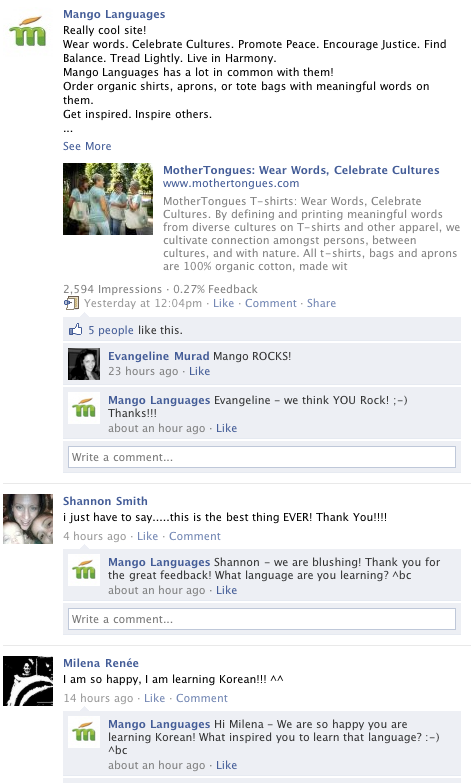Image resolution: width=471 pixels, height=783 pixels.
Task: Click Mango logo in reply to Milena
Action: coord(84,732)
